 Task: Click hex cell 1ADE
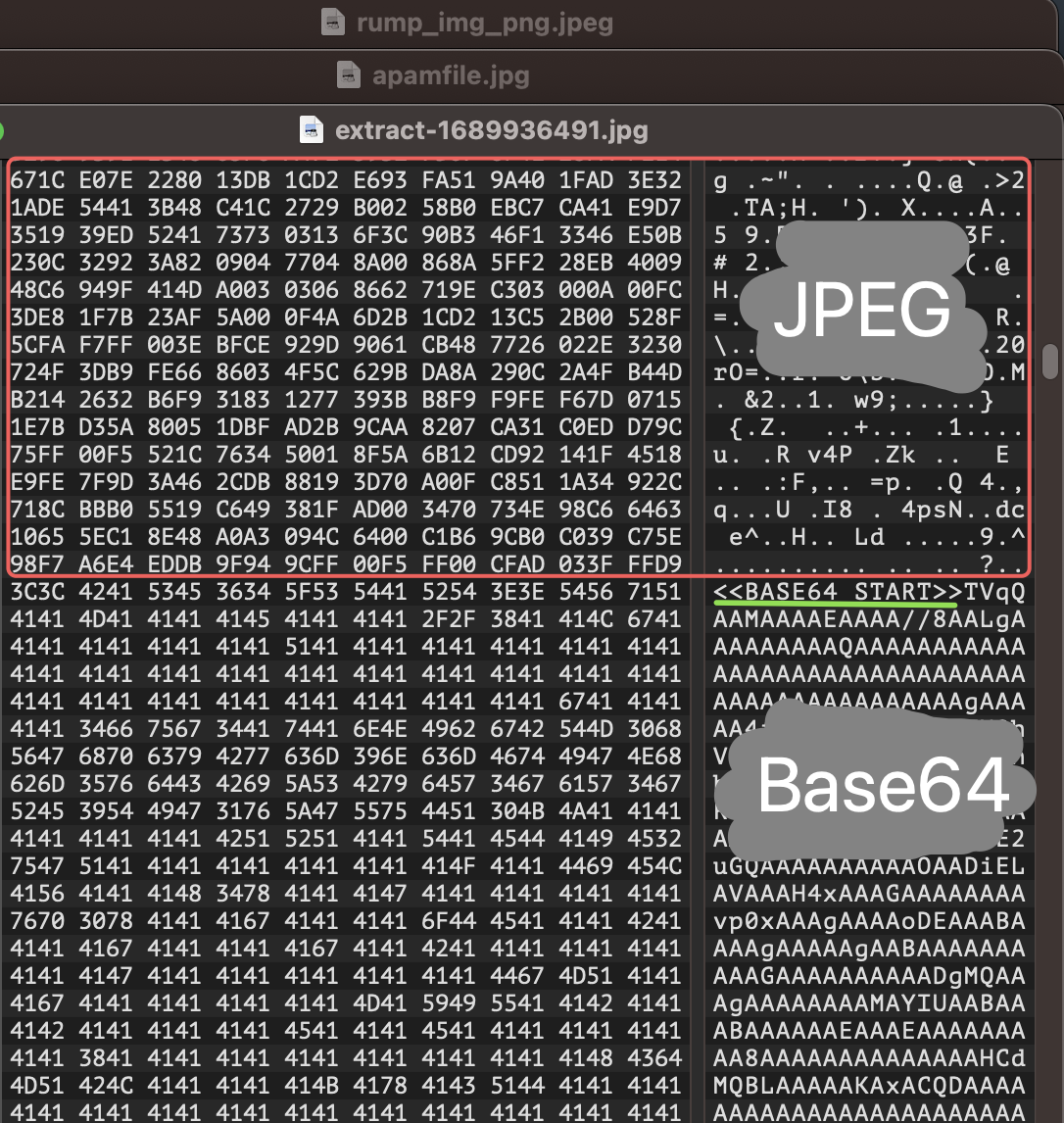pos(37,208)
